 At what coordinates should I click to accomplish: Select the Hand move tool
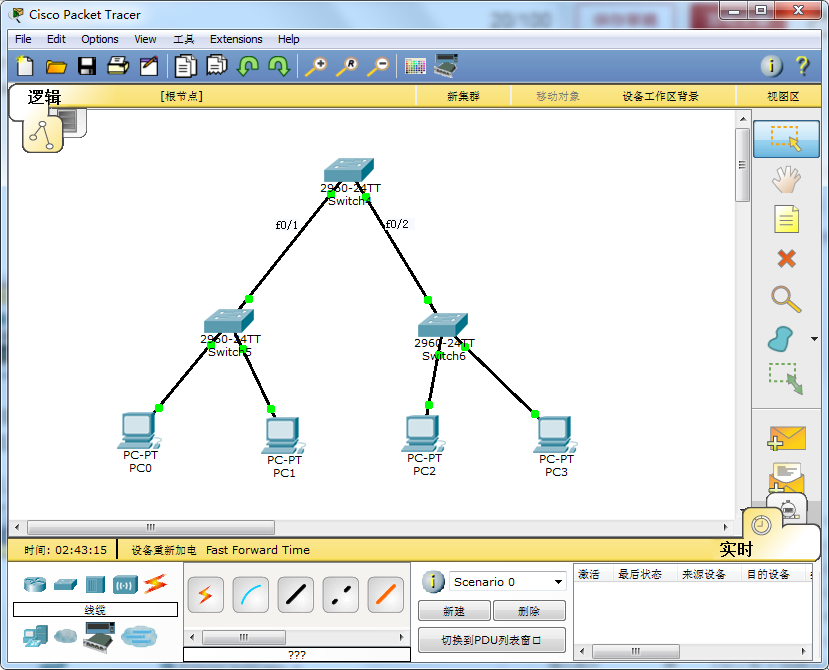pos(786,179)
